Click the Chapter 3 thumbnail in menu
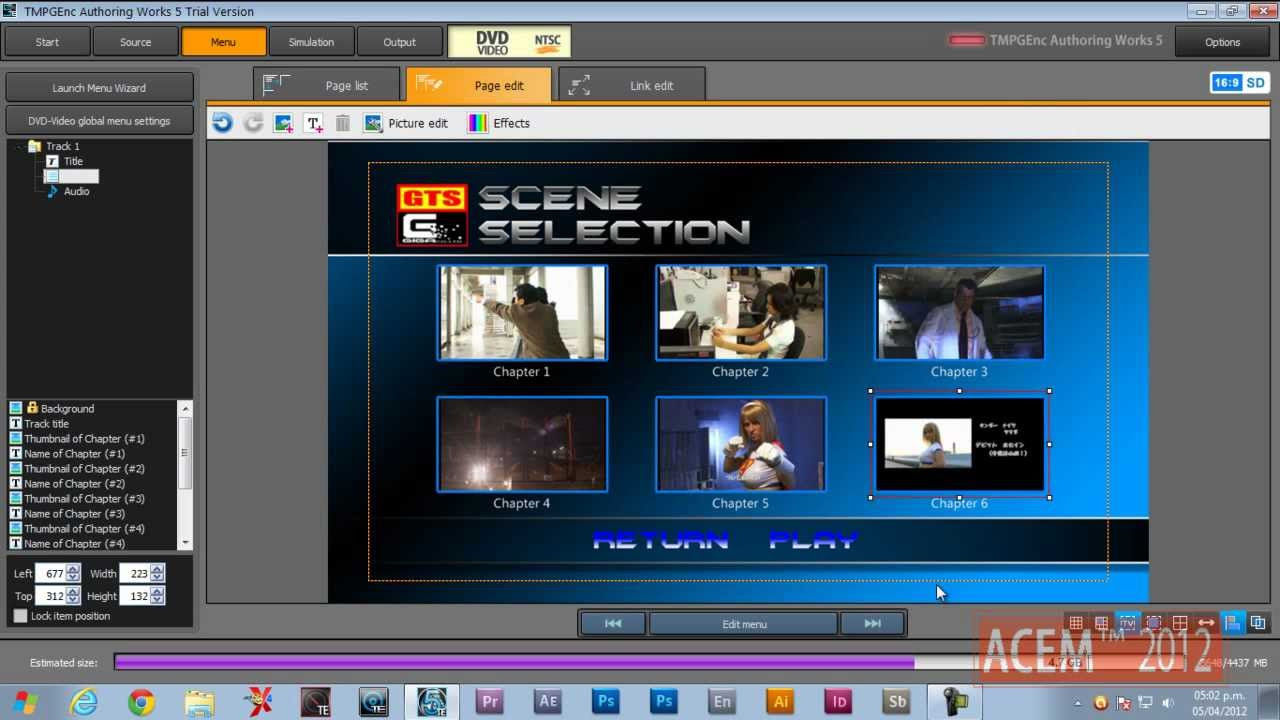The width and height of the screenshot is (1280, 720). [x=960, y=313]
